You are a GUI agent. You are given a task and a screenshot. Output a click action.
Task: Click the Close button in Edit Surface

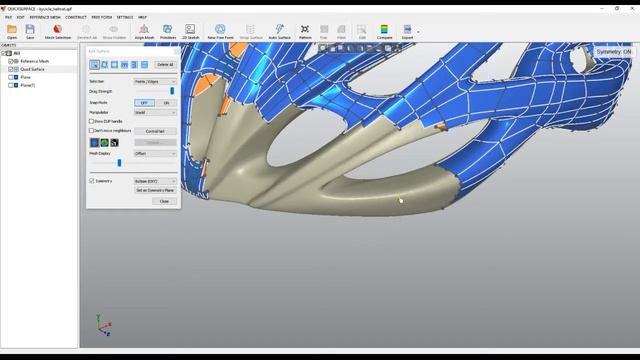(164, 201)
